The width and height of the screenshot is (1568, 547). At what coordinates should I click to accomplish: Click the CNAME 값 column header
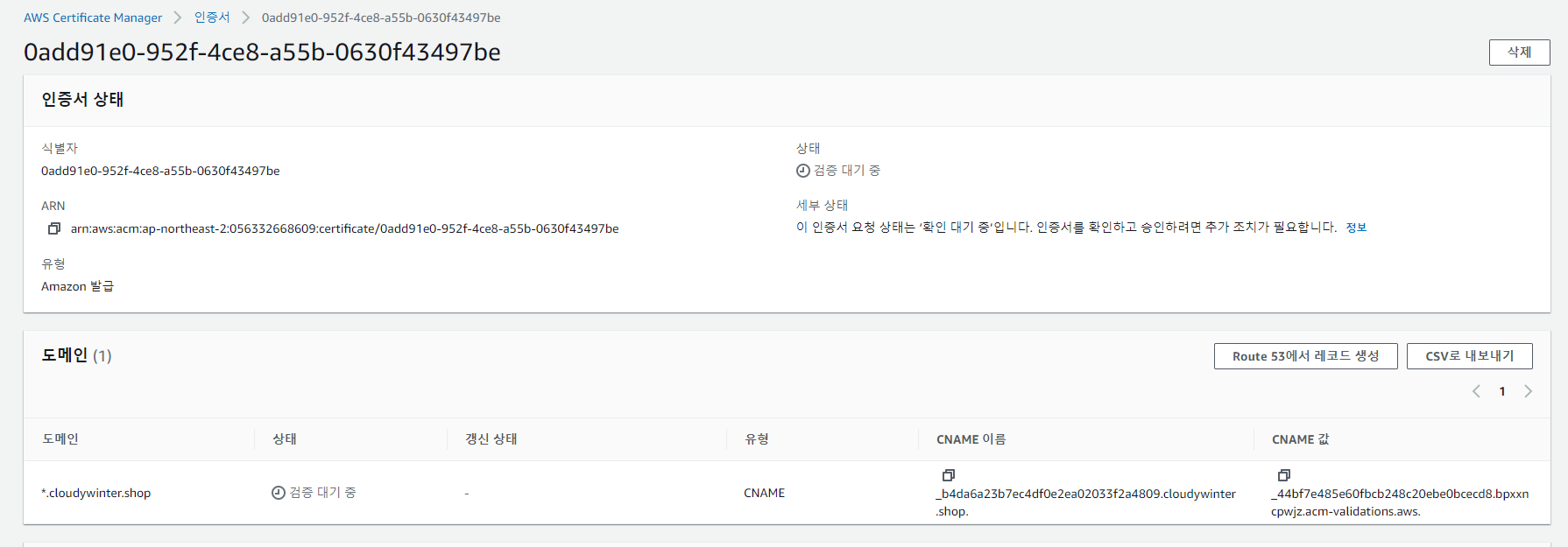(x=1300, y=439)
